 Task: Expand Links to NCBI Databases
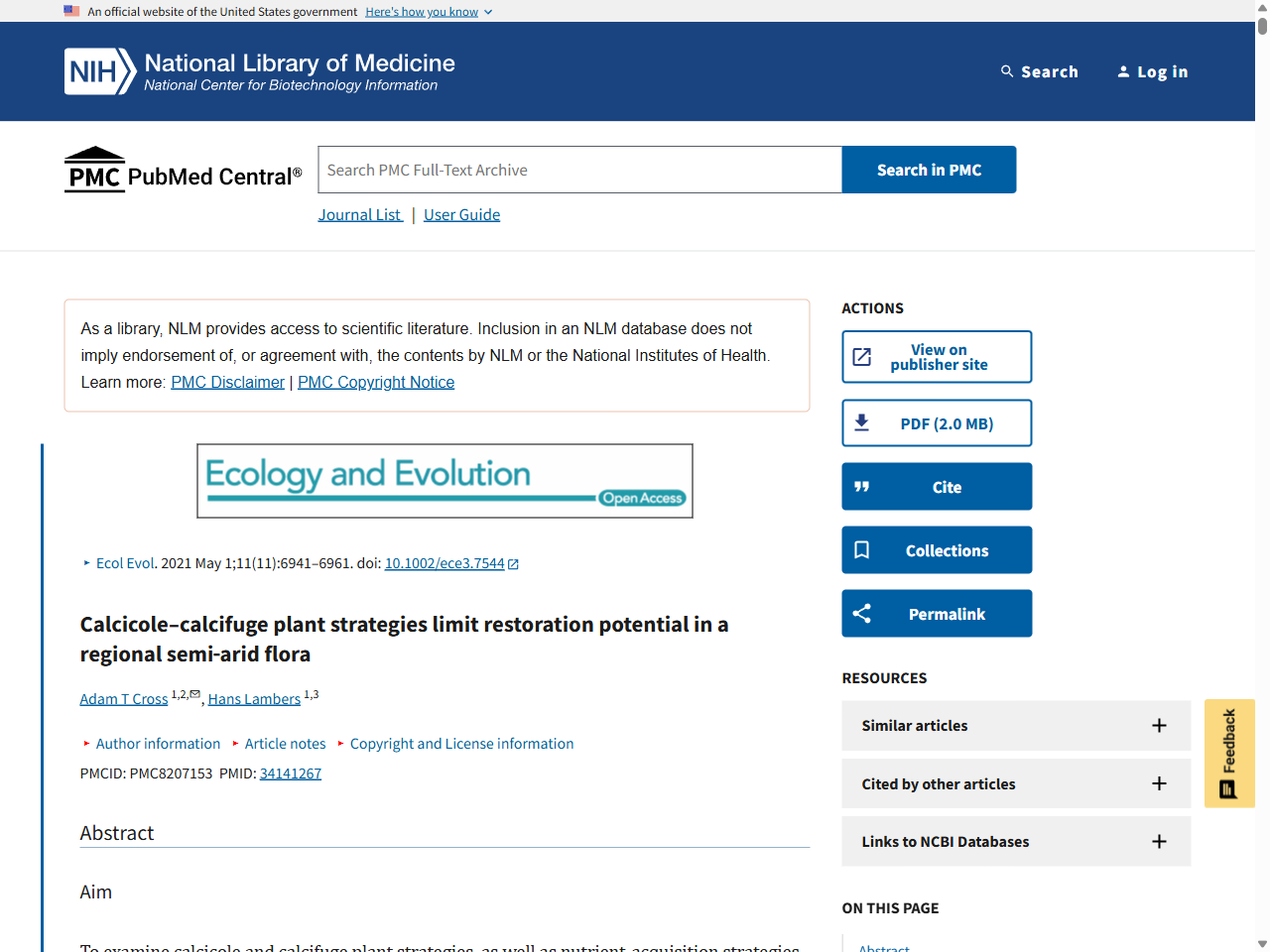(x=1159, y=841)
